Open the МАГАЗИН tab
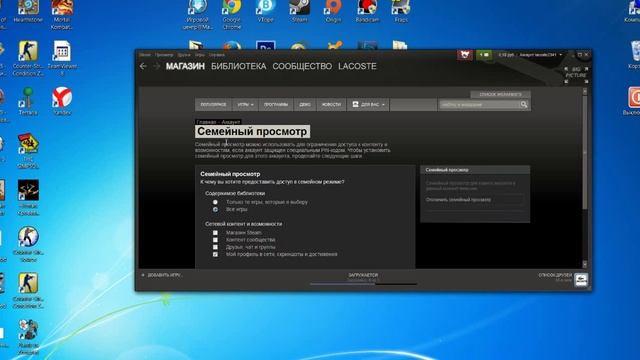The height and width of the screenshot is (360, 640). [x=185, y=66]
